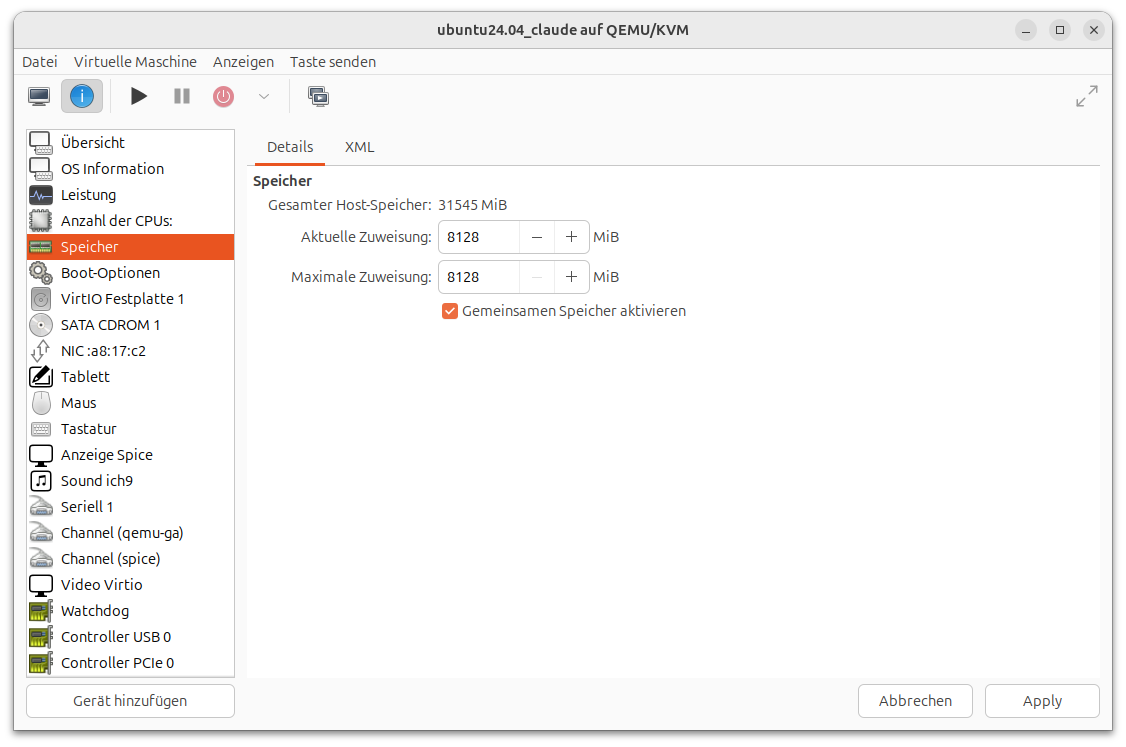This screenshot has height=747, width=1126.
Task: Increase Maximale Zuweisung with plus button
Action: (571, 277)
